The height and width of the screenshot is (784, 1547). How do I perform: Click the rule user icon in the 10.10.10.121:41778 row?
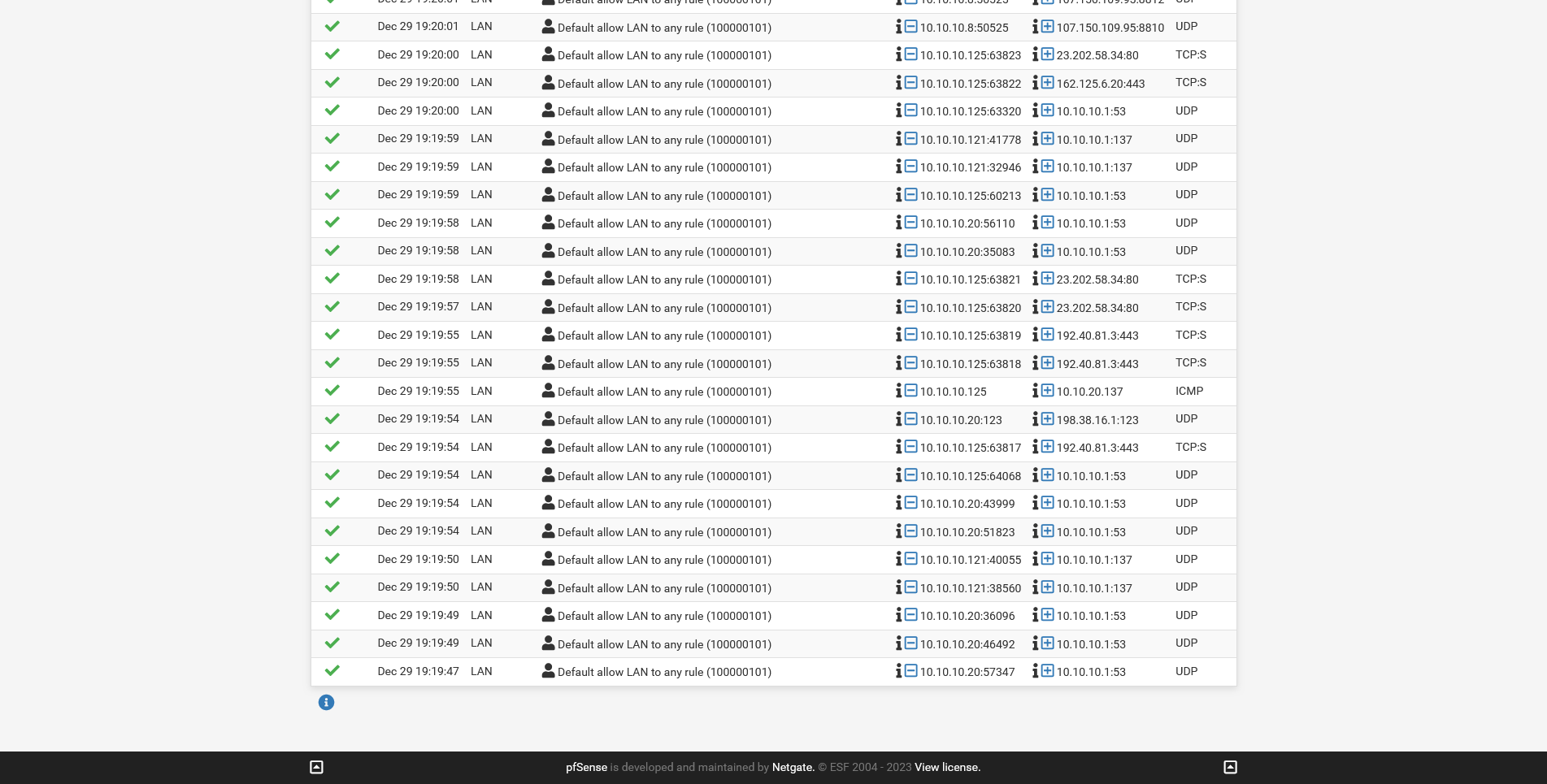[x=548, y=139]
